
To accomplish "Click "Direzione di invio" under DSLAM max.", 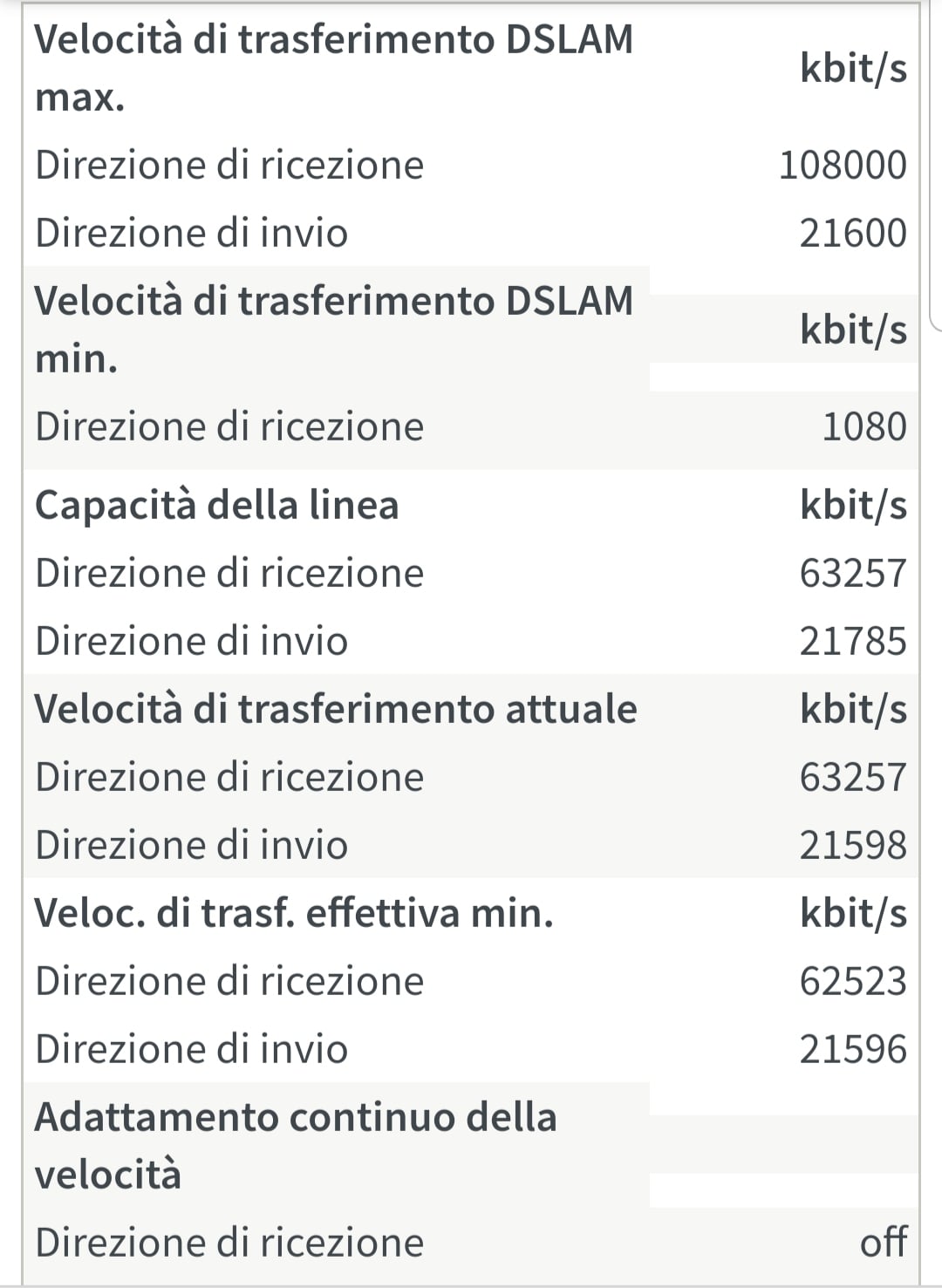I will click(191, 234).
